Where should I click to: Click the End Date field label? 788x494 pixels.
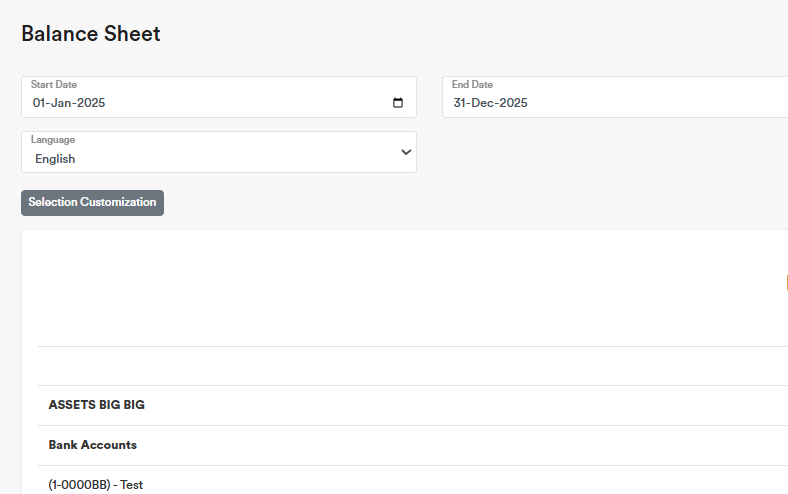tap(472, 85)
